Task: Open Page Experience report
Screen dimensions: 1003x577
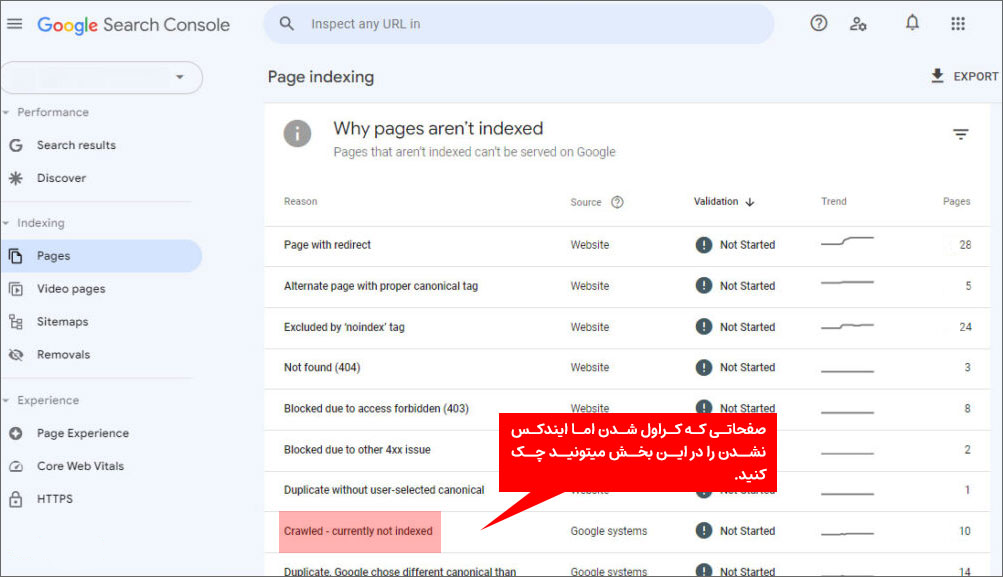Action: 83,433
